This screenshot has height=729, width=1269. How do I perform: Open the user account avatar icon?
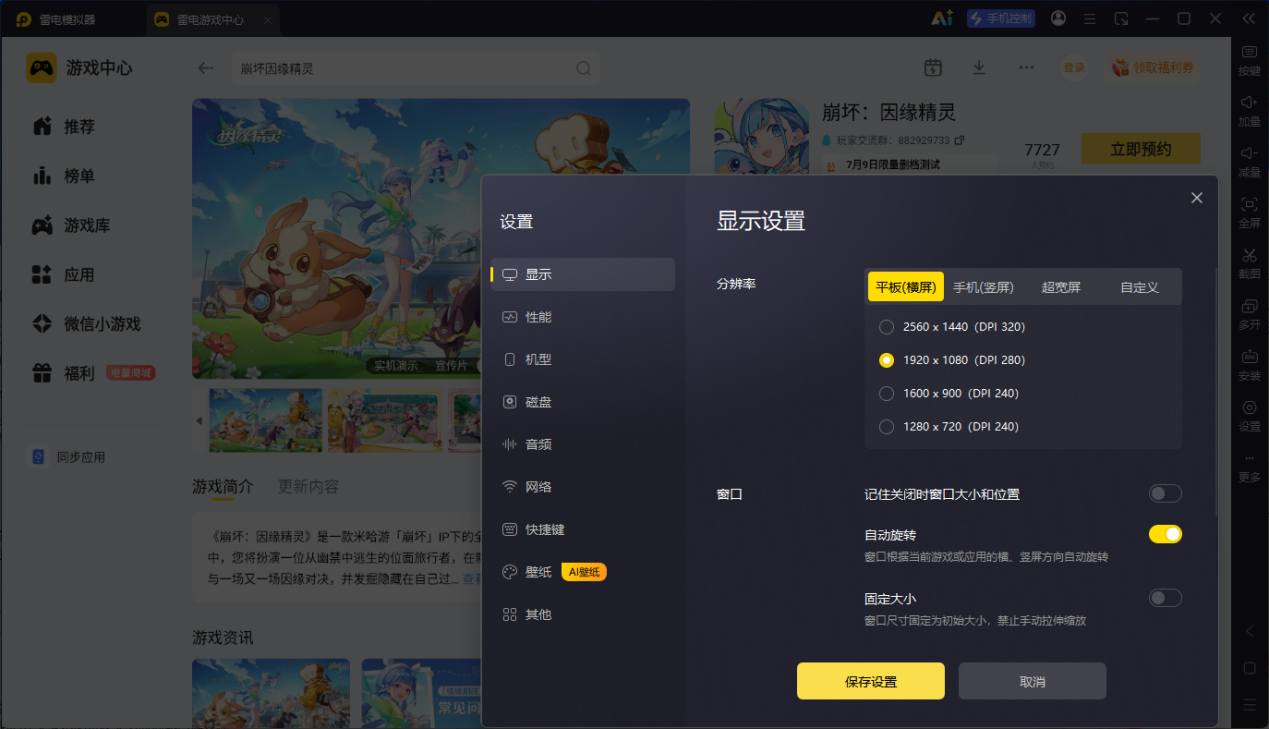click(1058, 18)
